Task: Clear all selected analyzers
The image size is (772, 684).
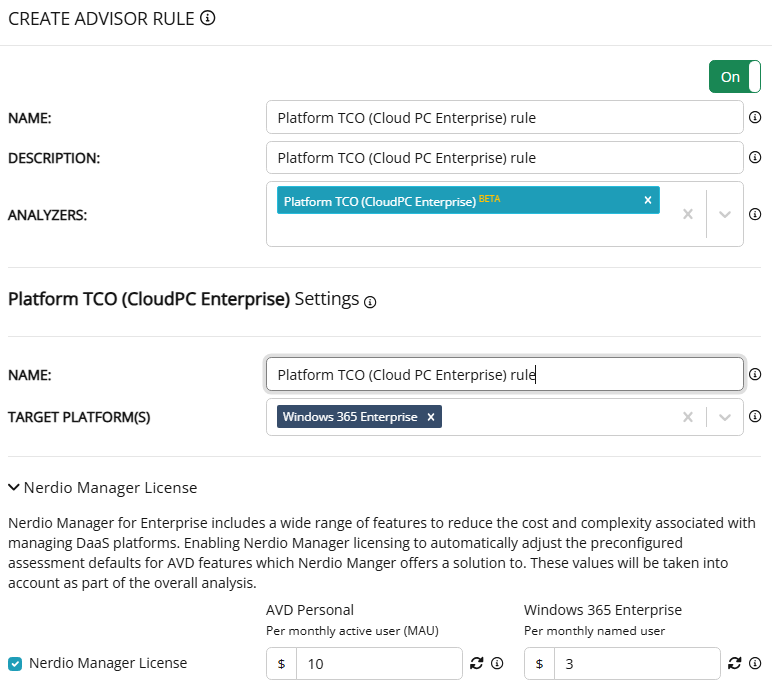Action: [688, 214]
